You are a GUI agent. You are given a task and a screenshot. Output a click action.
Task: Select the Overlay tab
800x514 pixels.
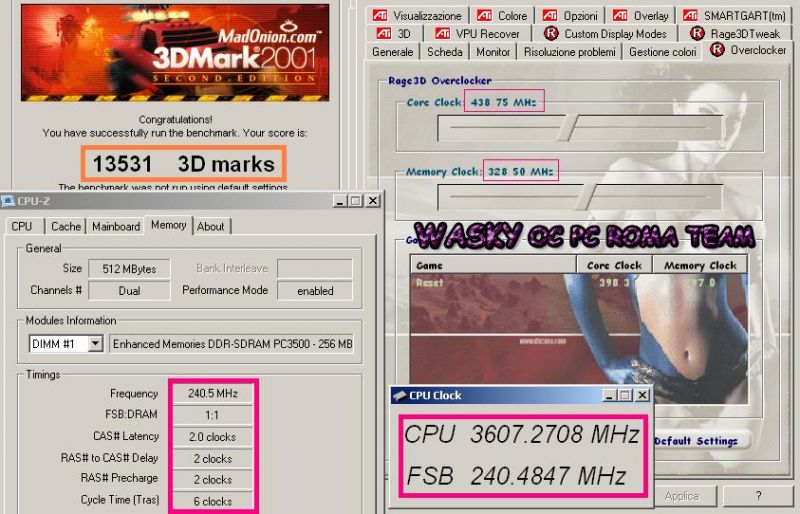pos(640,16)
